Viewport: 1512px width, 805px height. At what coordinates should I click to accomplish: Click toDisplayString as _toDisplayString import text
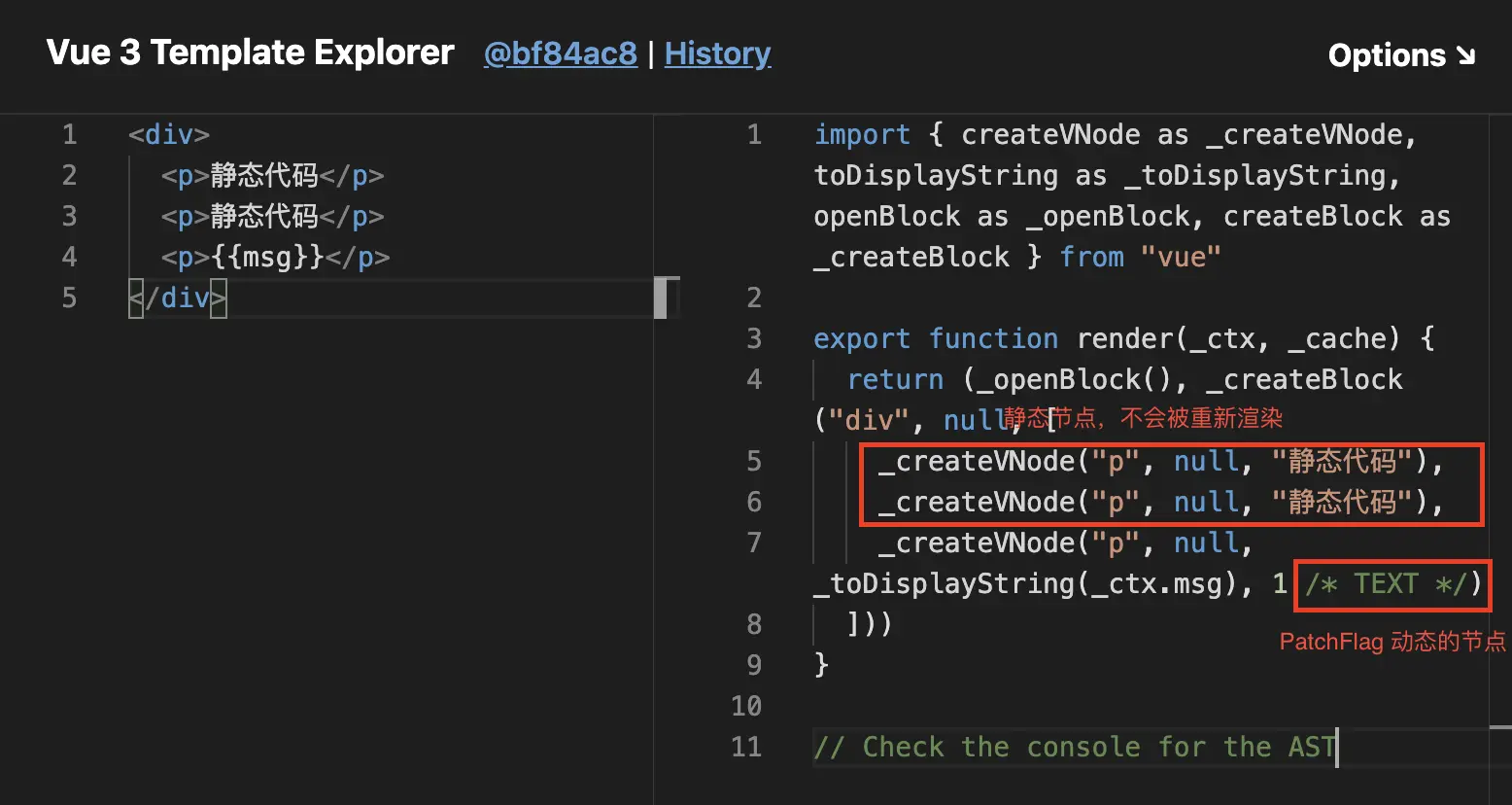[x=1107, y=175]
